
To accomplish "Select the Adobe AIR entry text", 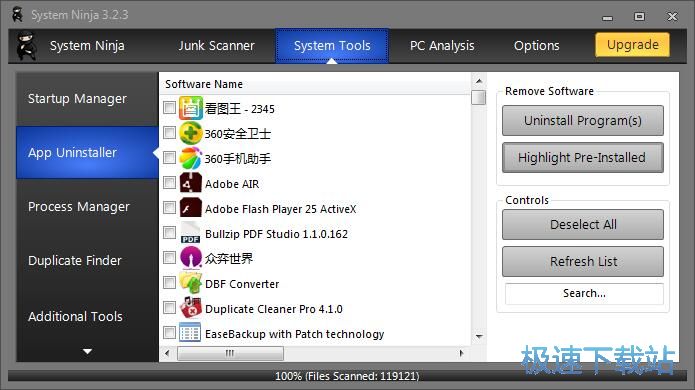I will pos(232,184).
